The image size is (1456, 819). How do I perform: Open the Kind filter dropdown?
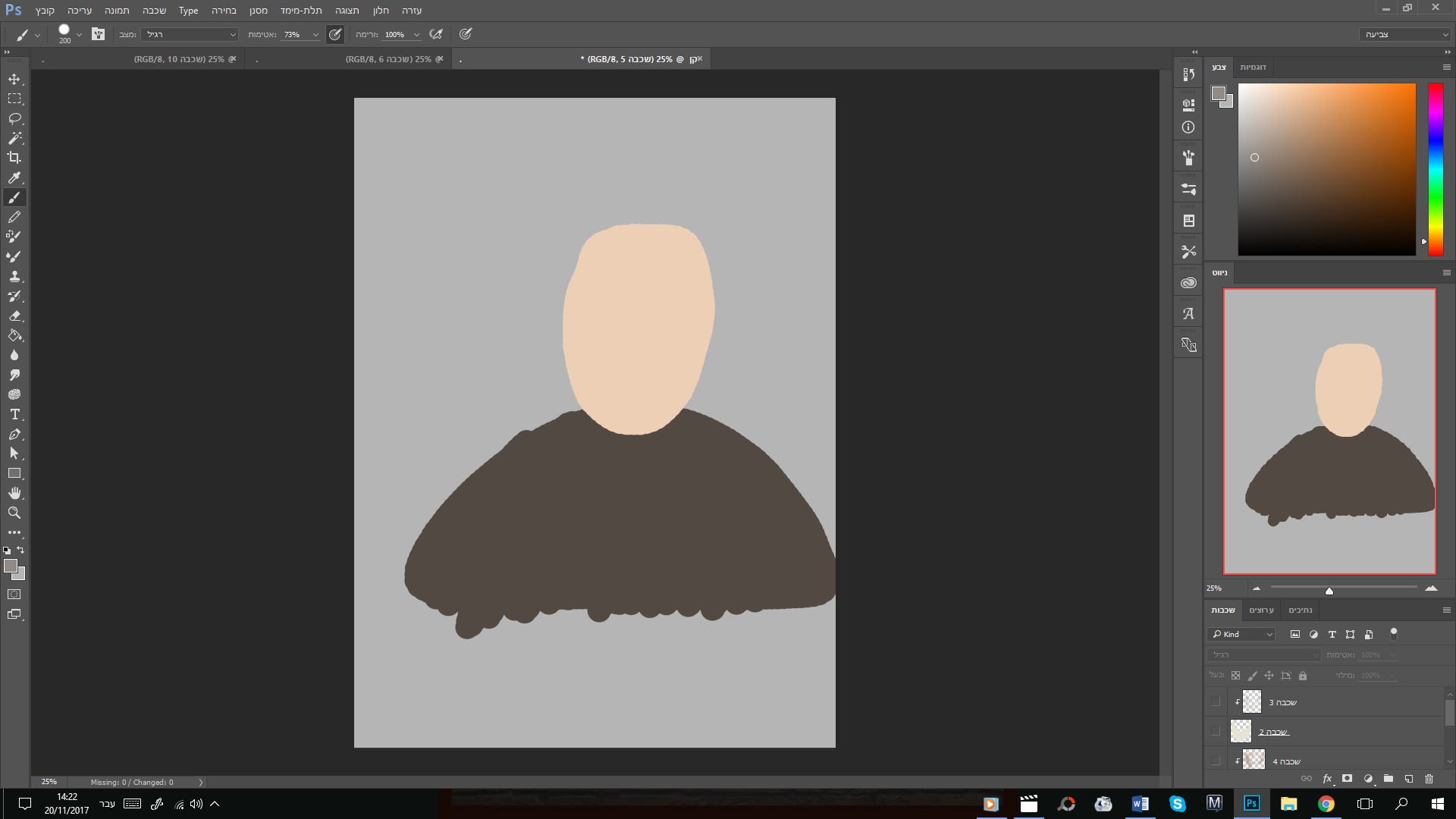point(1241,635)
